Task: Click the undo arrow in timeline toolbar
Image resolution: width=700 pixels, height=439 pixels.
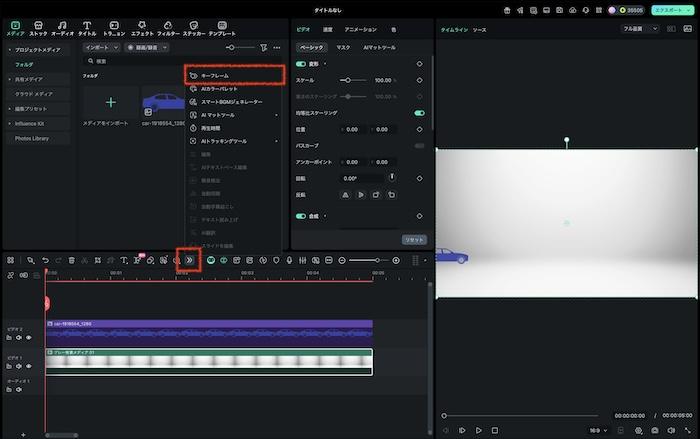Action: point(45,260)
